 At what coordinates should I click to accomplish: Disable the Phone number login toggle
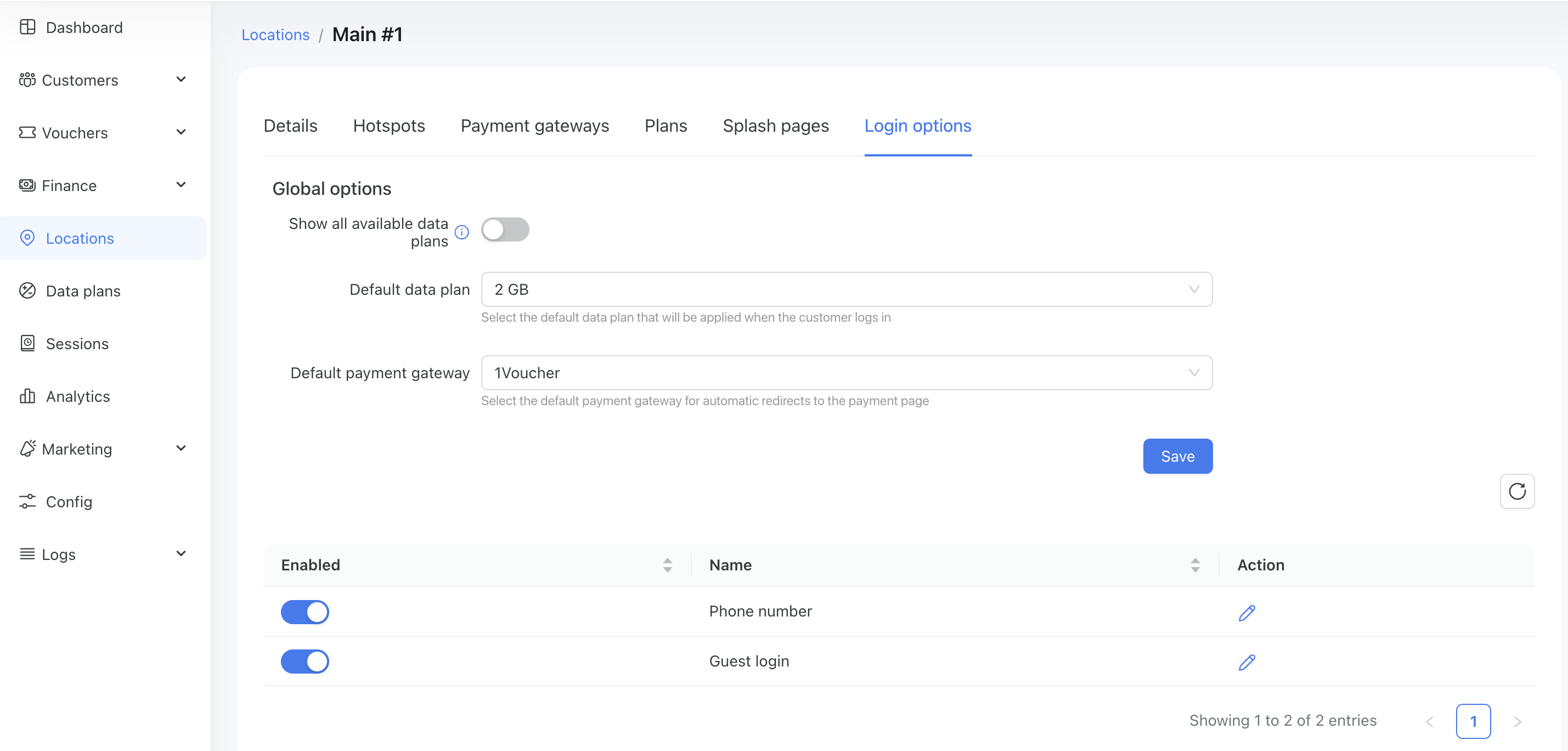pos(305,612)
